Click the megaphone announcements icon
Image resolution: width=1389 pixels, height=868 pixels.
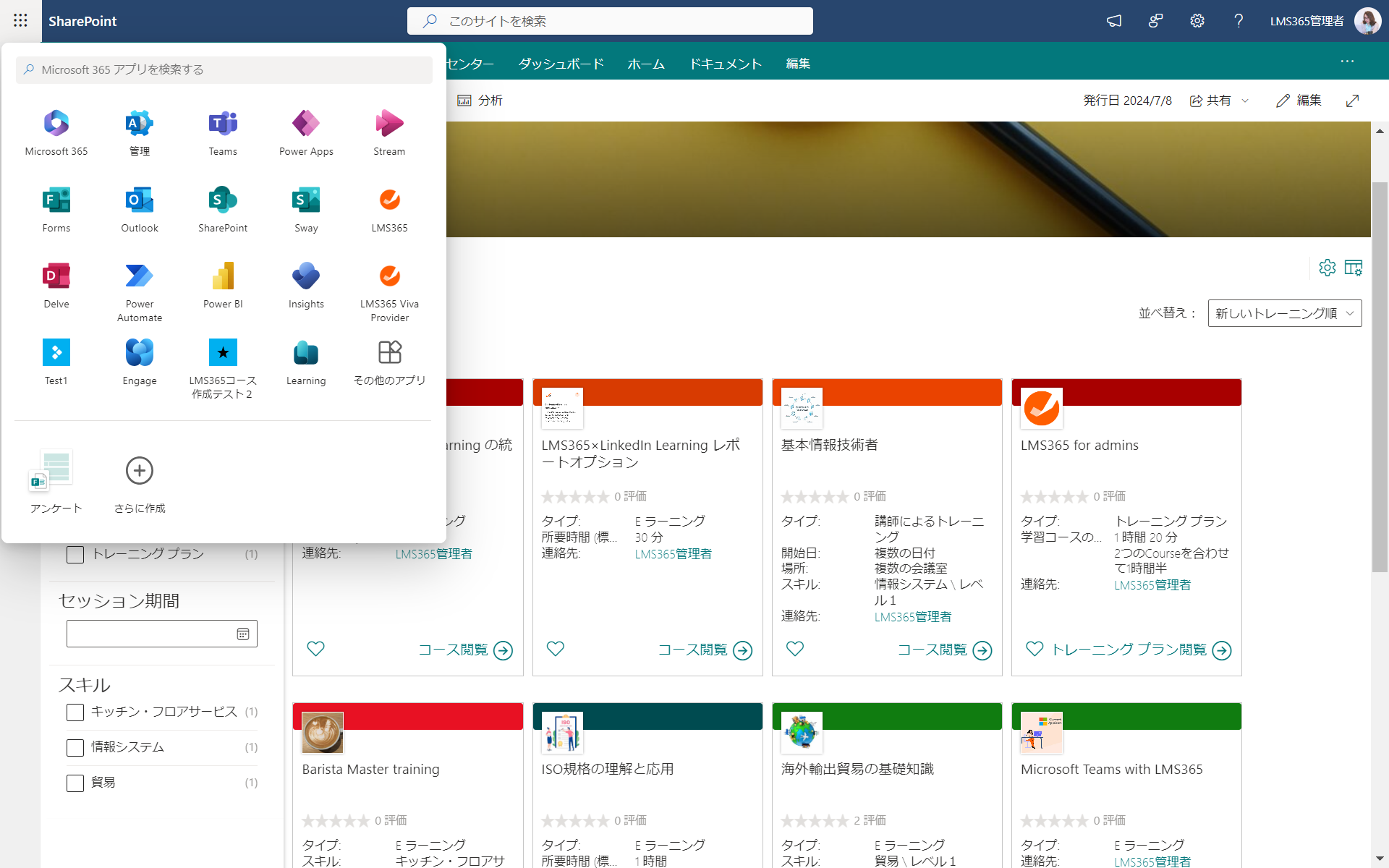pos(1114,21)
